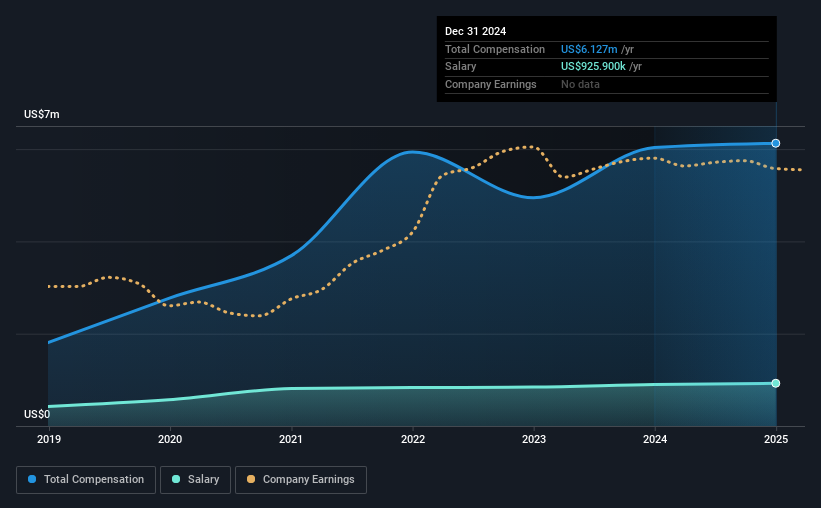Select the 2025 x-axis label
821x508 pixels.
tap(776, 439)
